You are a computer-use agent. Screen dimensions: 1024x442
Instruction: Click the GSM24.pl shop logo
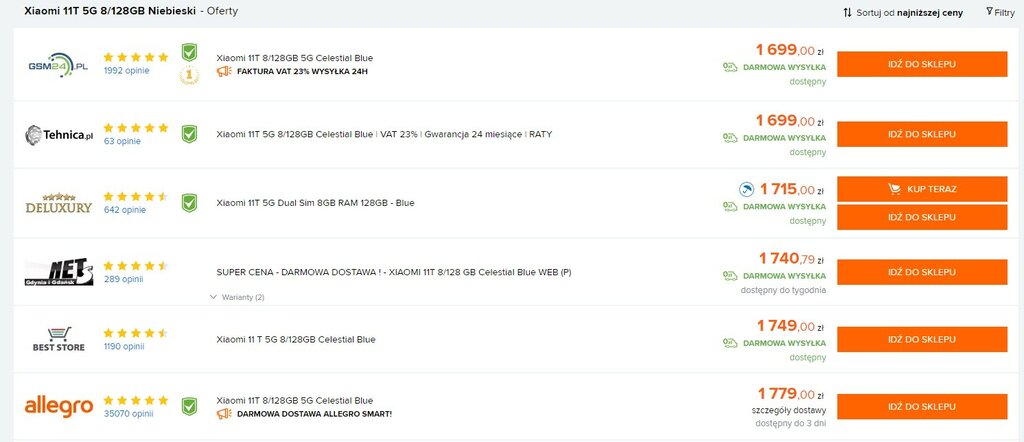pyautogui.click(x=58, y=65)
